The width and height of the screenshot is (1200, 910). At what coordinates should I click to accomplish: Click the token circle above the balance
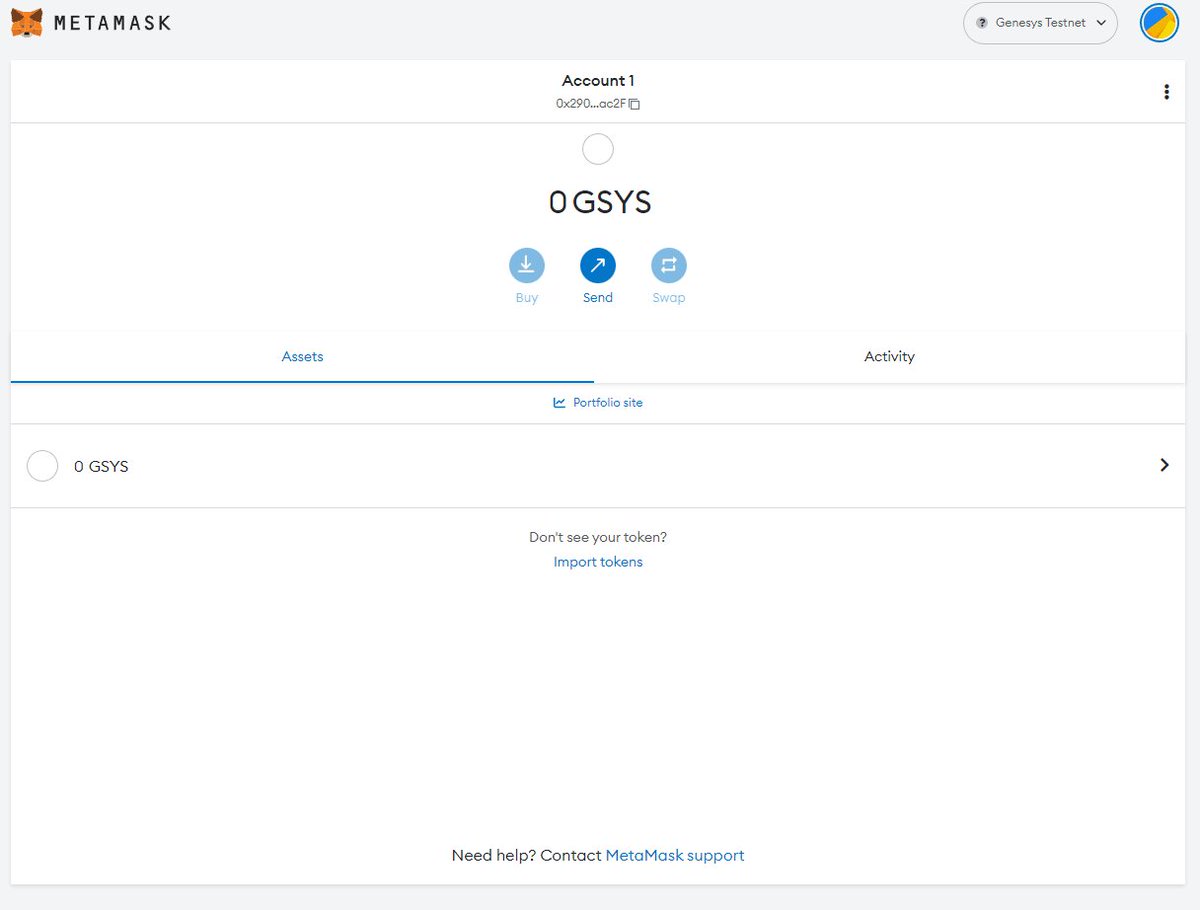pyautogui.click(x=598, y=149)
